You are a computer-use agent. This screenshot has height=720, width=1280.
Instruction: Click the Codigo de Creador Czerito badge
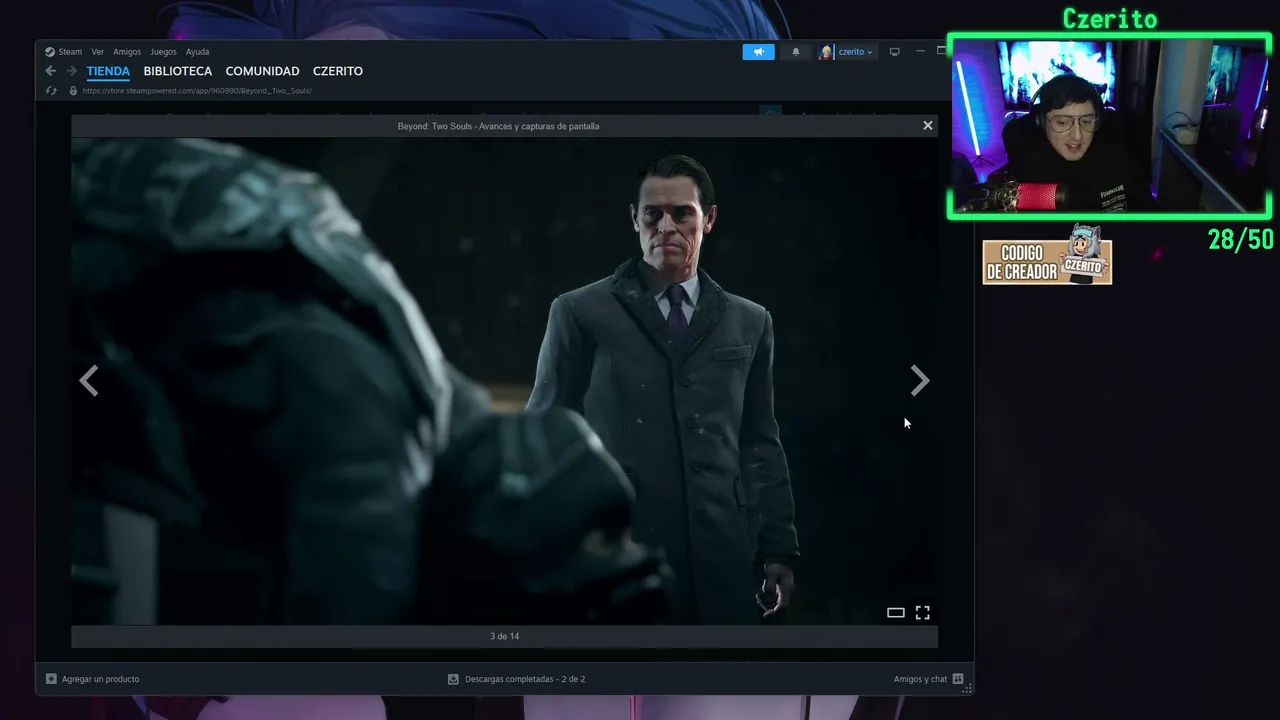pos(1047,257)
